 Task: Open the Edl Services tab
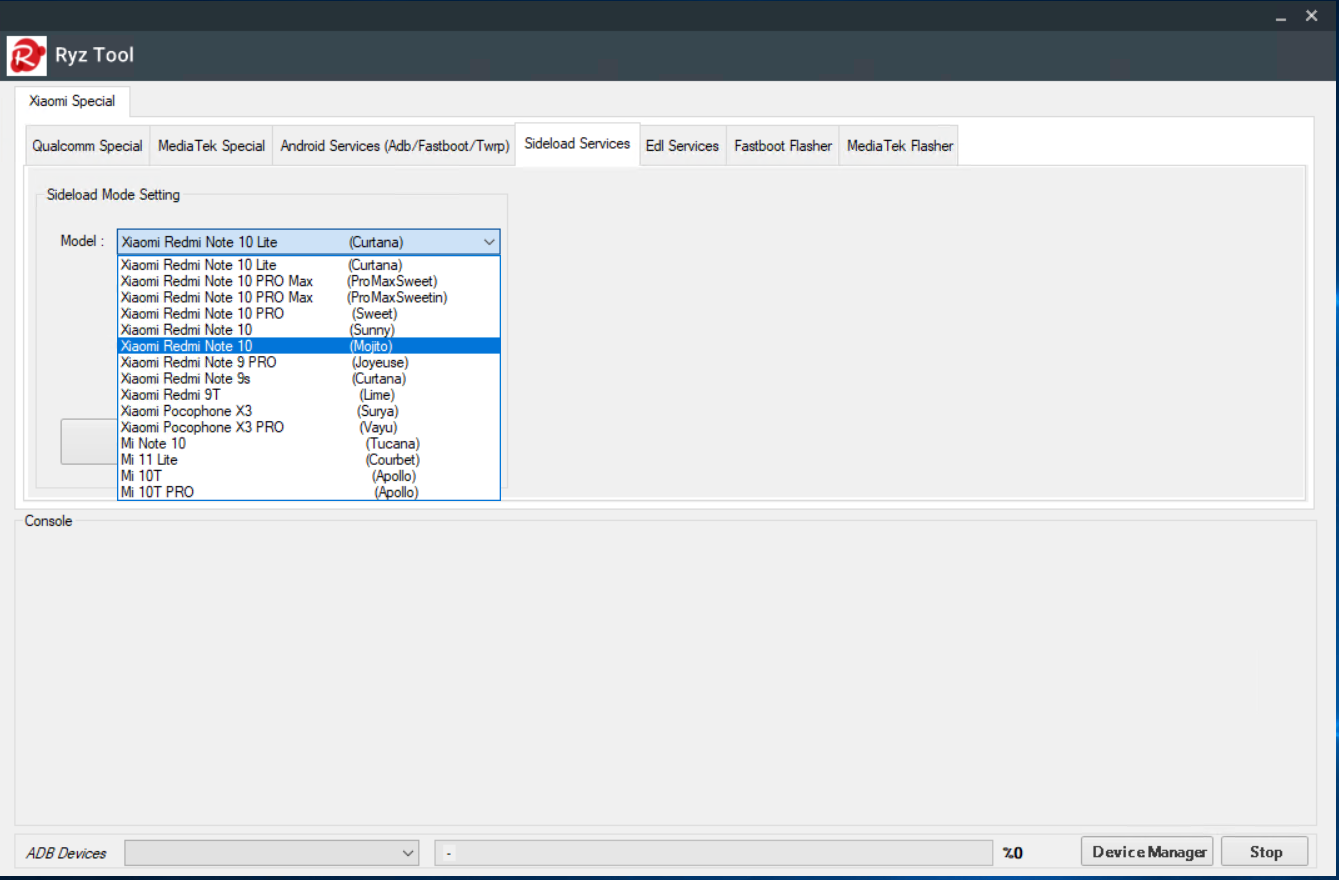pyautogui.click(x=682, y=146)
